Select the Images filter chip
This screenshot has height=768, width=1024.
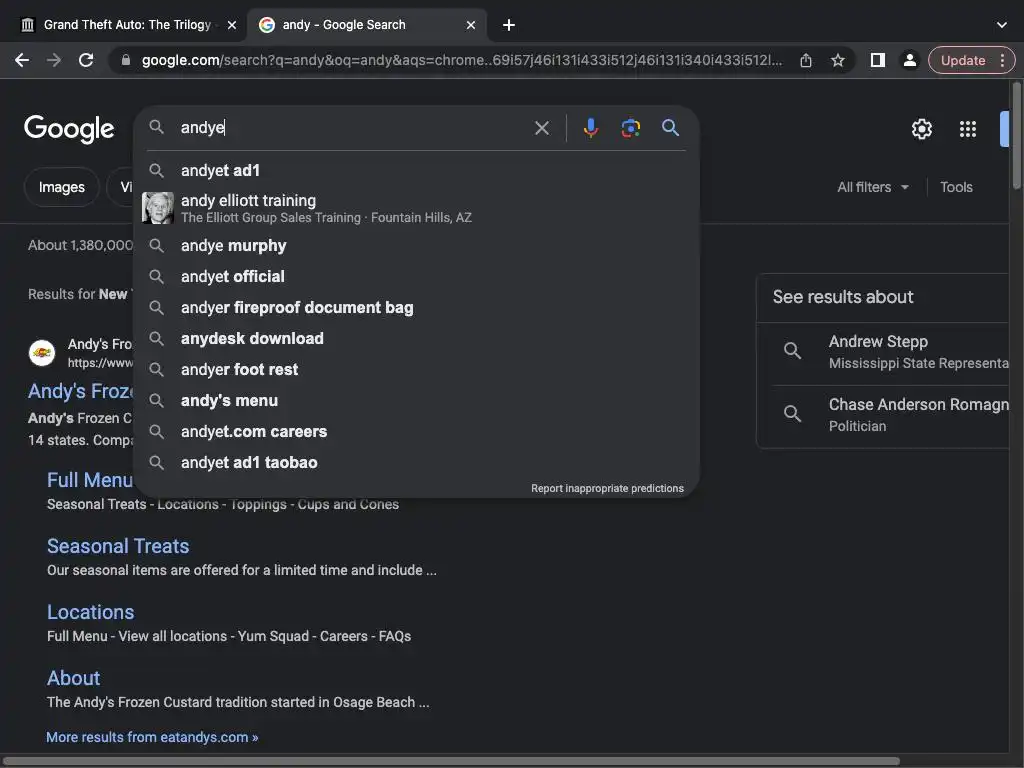coord(61,187)
